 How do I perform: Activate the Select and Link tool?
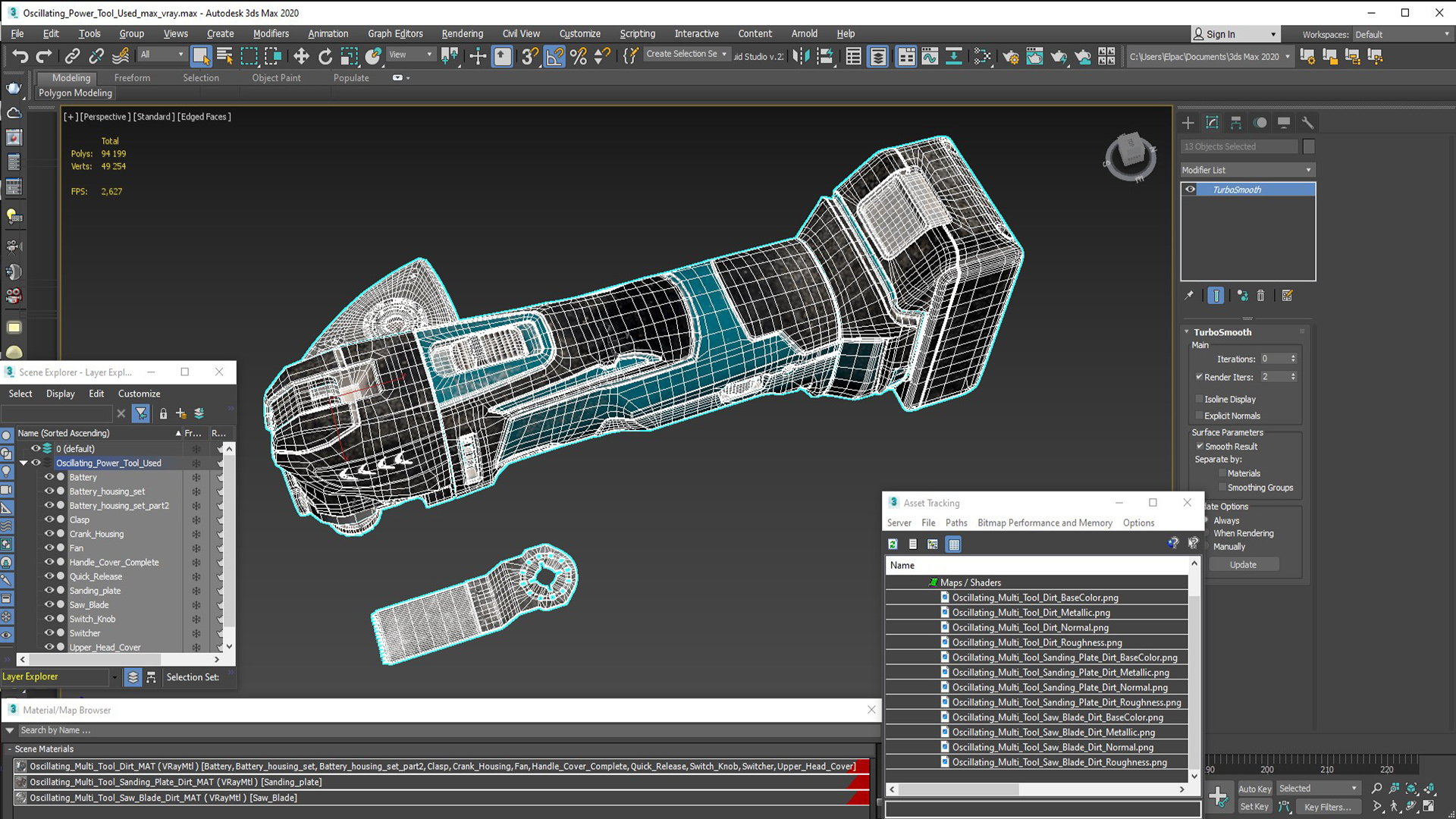(72, 56)
